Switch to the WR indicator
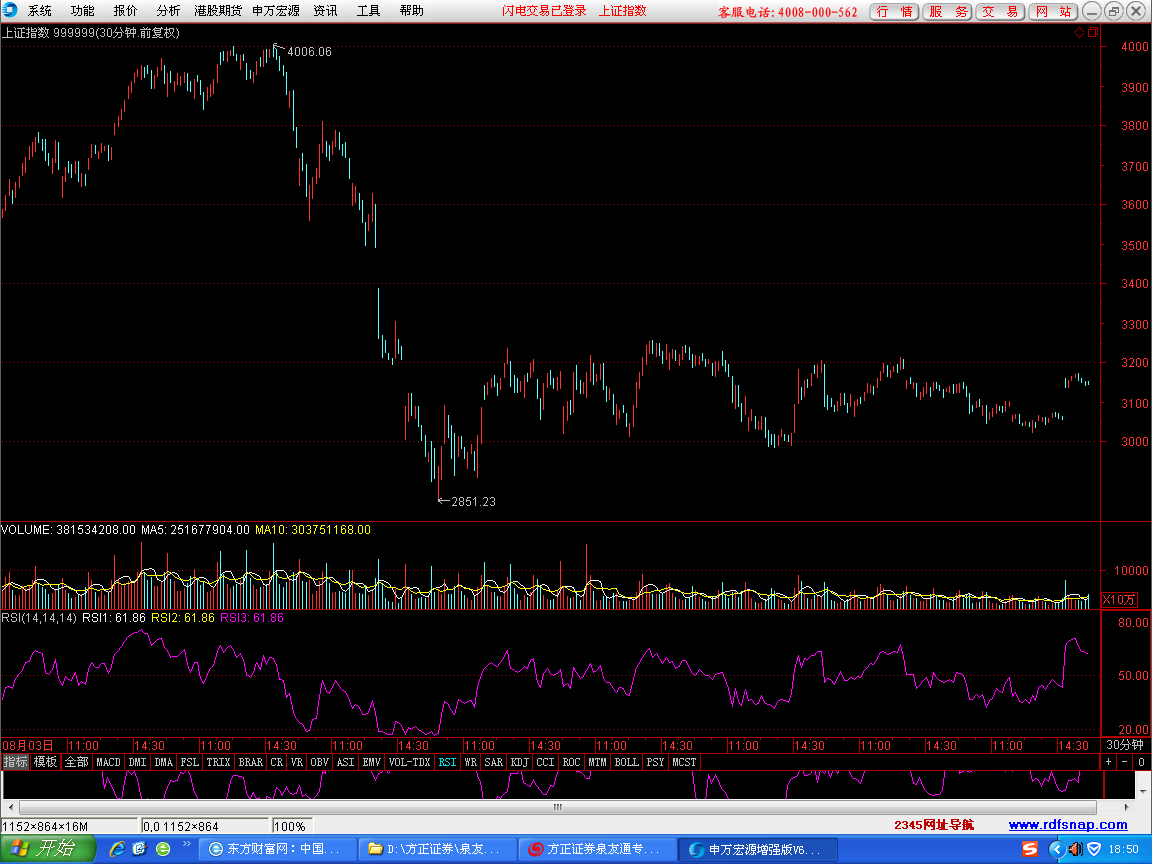The height and width of the screenshot is (864, 1152). (471, 762)
